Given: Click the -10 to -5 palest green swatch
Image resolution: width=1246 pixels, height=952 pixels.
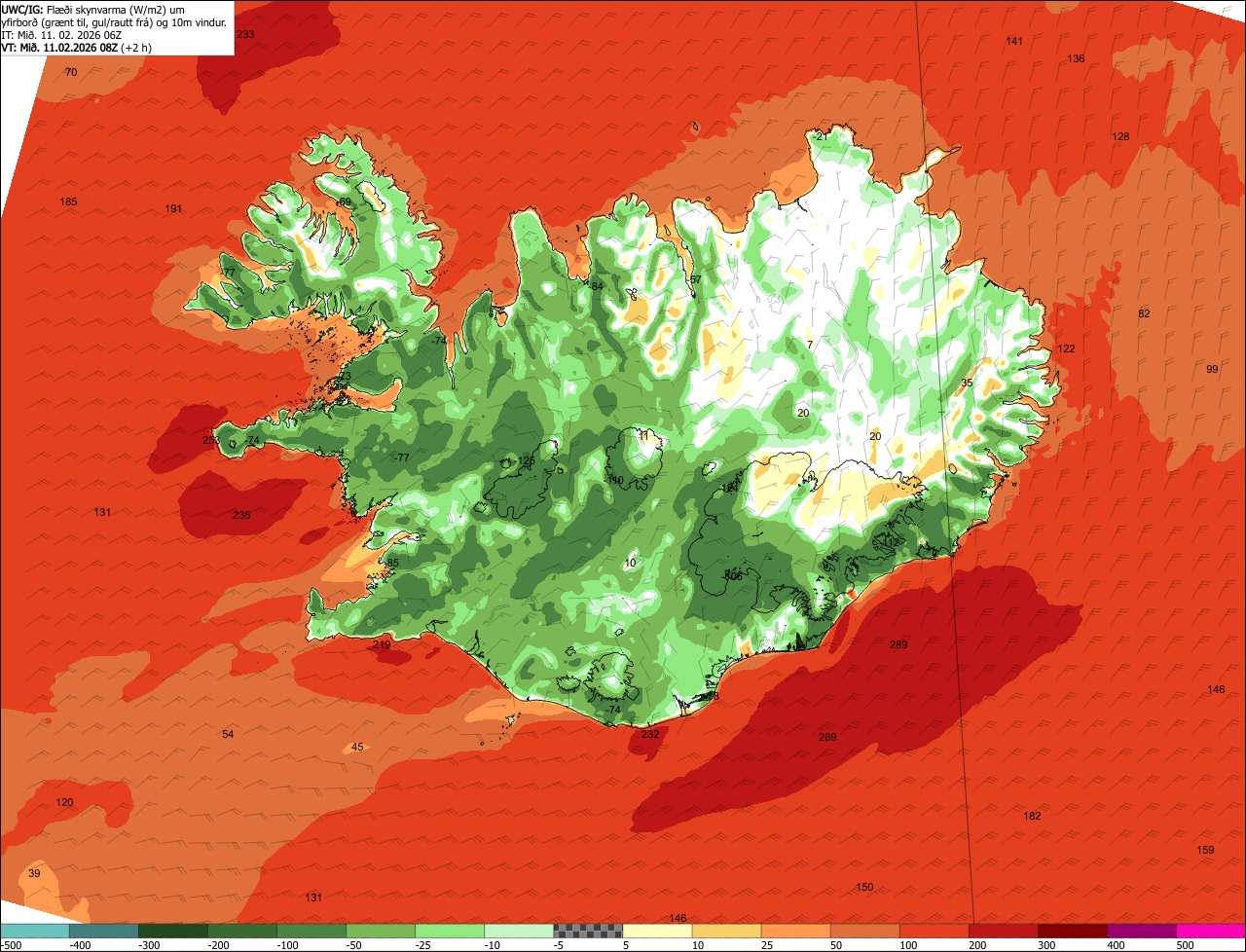Looking at the screenshot, I should (x=519, y=931).
